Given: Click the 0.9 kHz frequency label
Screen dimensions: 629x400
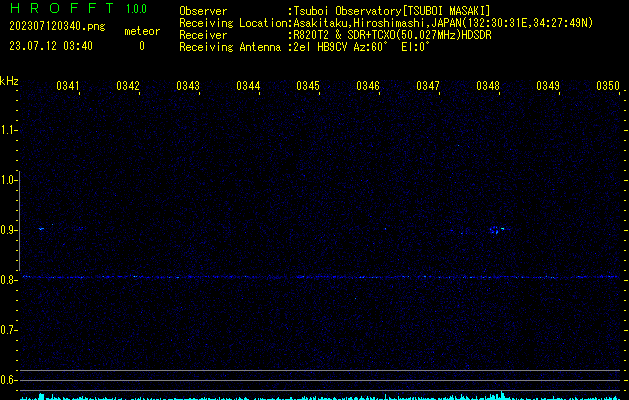Looking at the screenshot, I should pyautogui.click(x=9, y=230).
